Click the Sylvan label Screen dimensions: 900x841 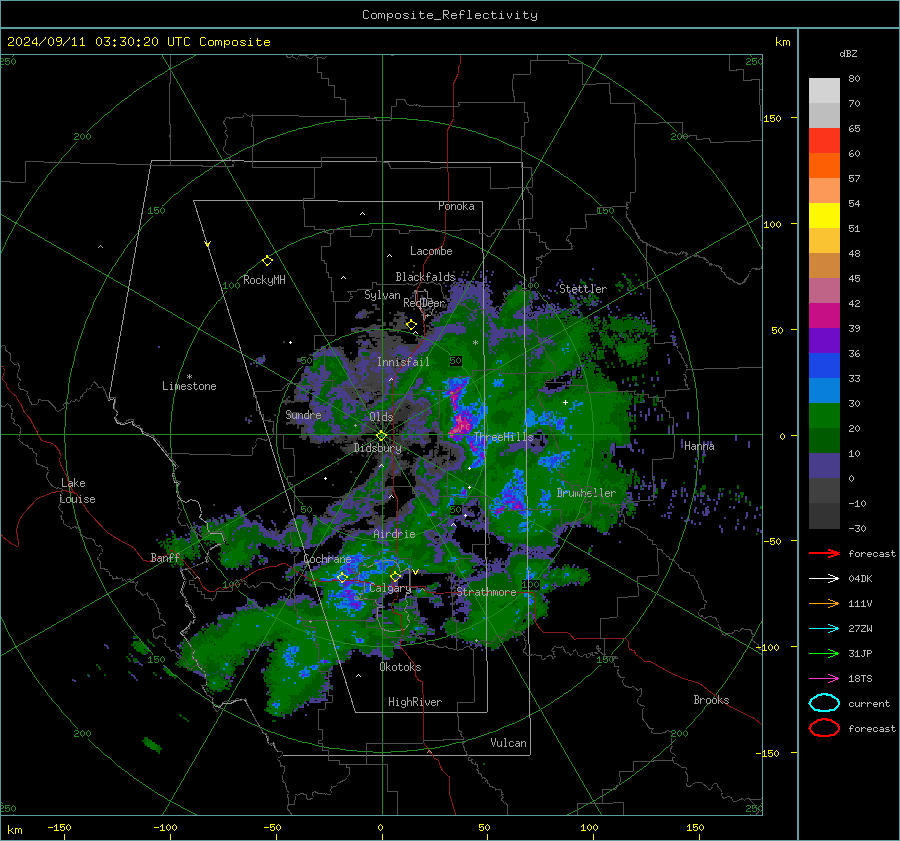[382, 295]
